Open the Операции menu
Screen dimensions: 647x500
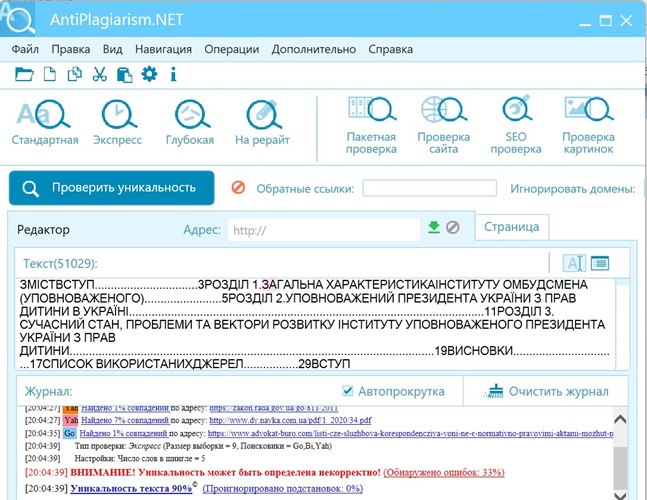(231, 49)
